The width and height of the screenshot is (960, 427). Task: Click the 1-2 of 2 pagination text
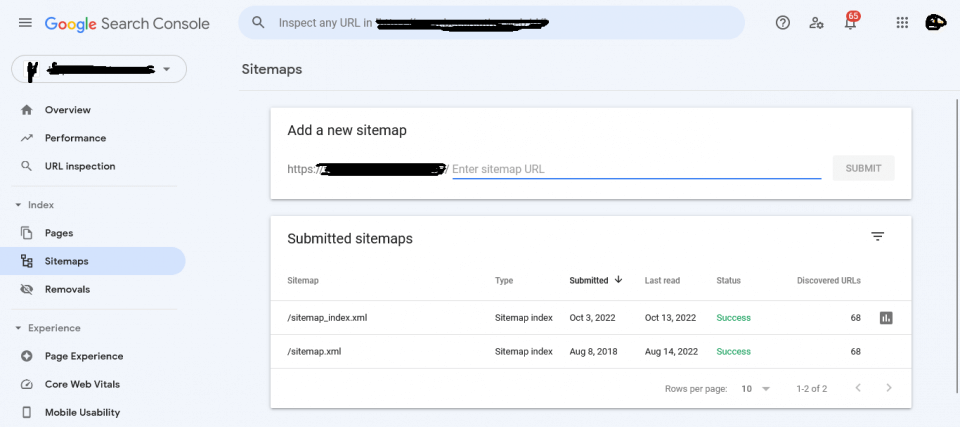pos(812,388)
